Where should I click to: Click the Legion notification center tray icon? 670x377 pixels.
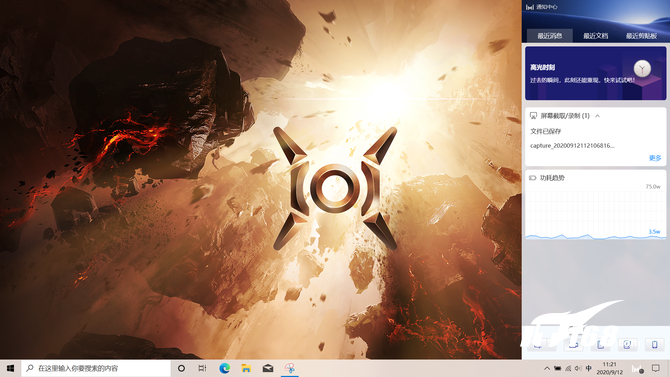coord(638,368)
